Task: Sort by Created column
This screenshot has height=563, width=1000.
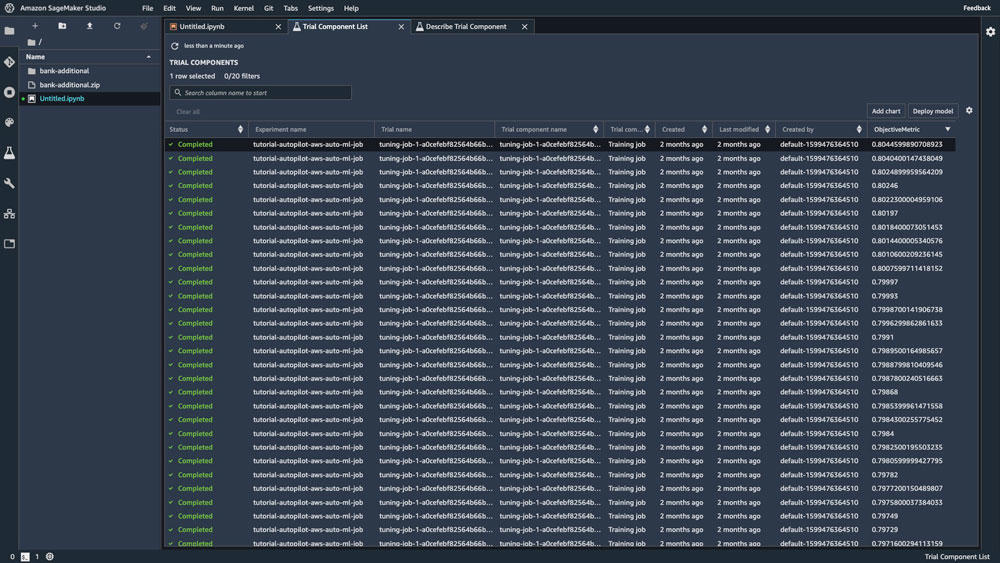Action: tap(704, 129)
